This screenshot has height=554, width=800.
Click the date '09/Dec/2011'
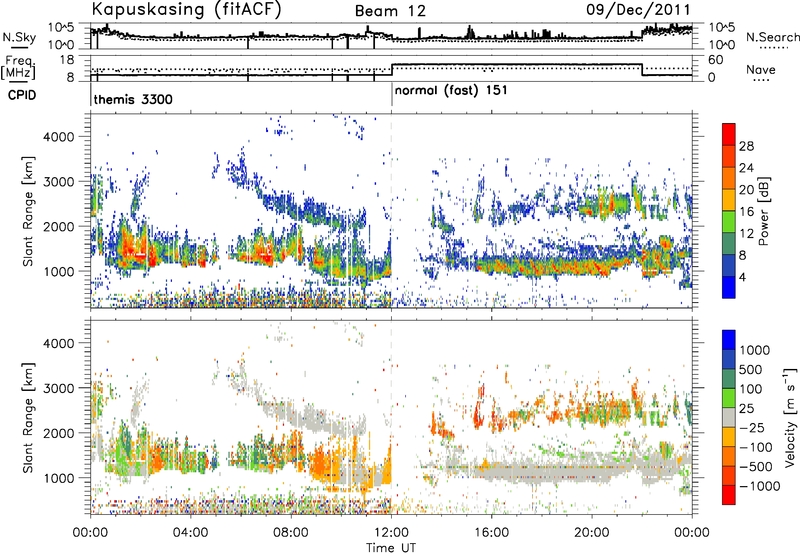638,10
